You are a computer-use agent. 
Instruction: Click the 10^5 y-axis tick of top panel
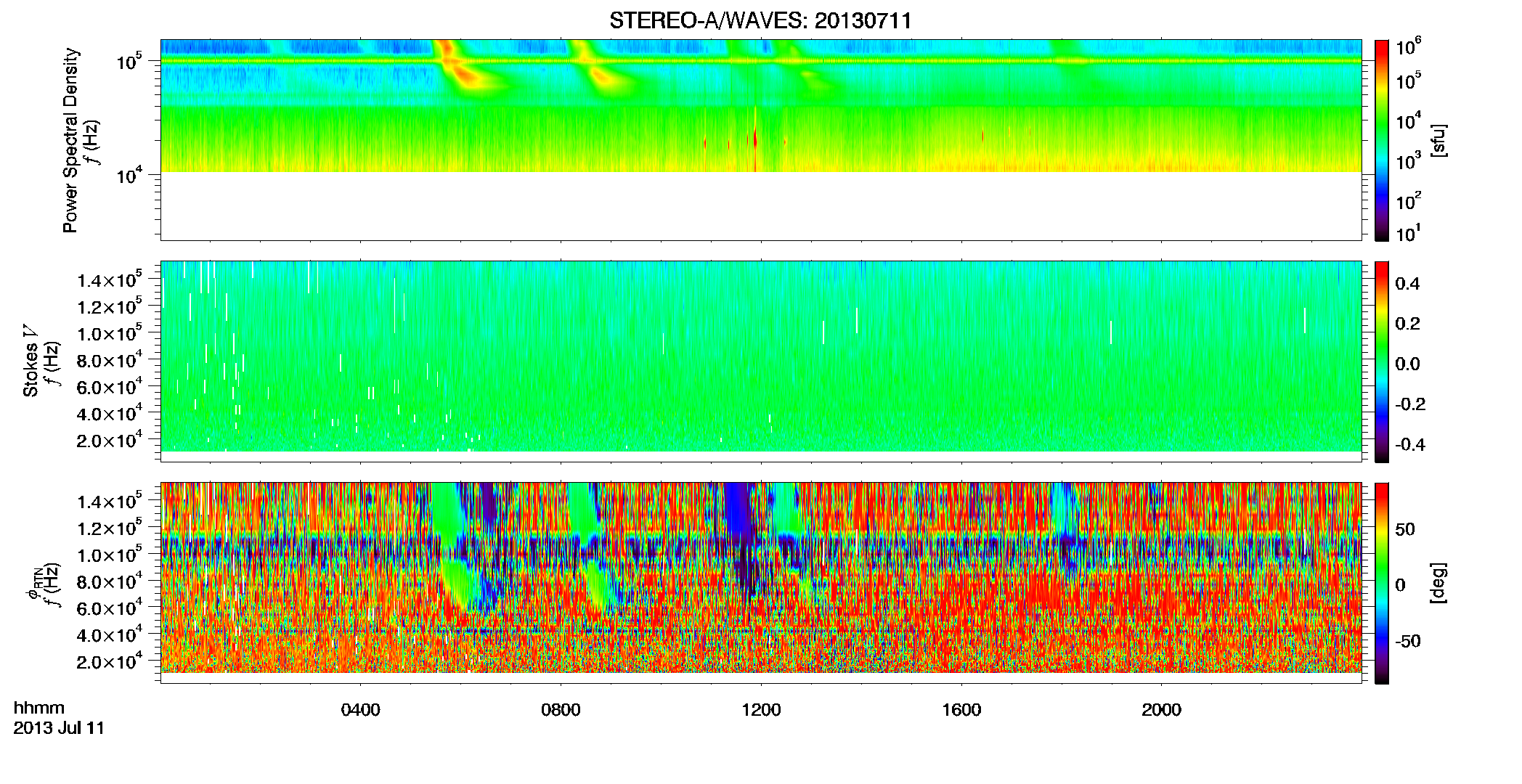pos(131,61)
